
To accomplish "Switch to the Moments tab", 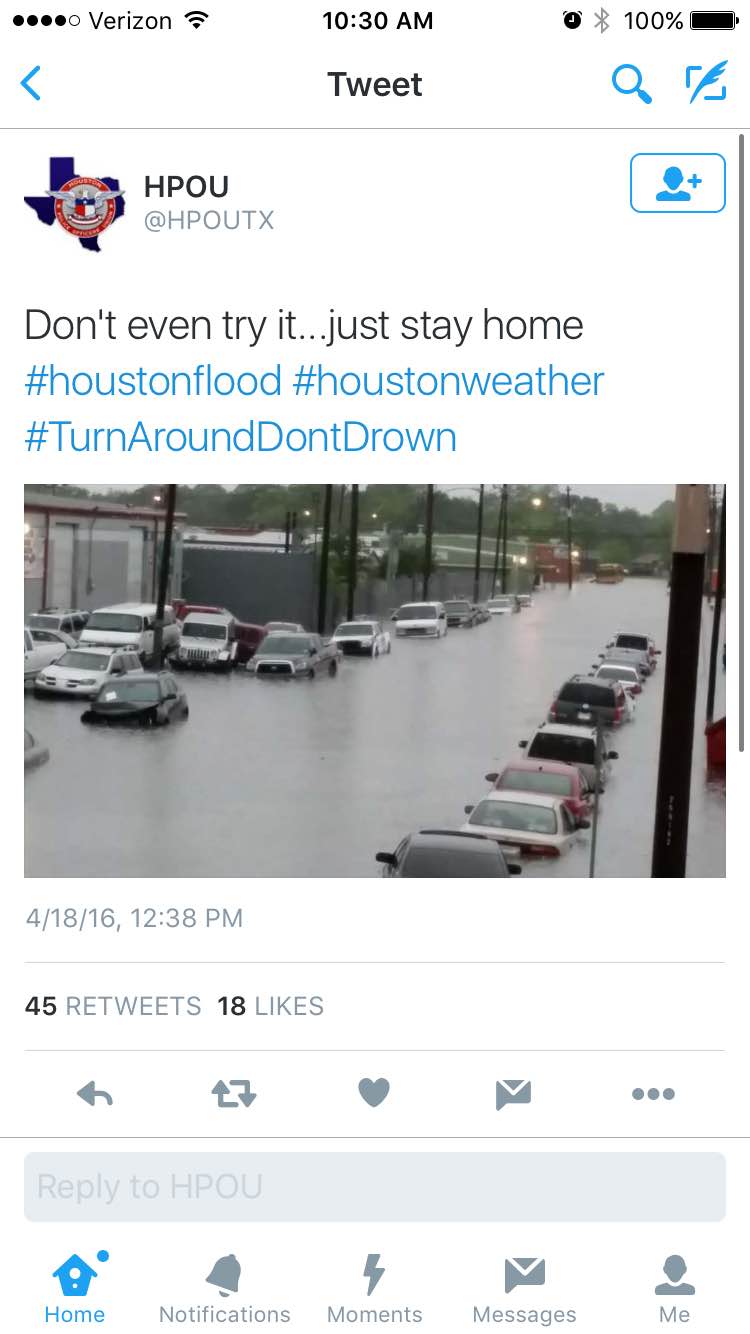I will pyautogui.click(x=374, y=1289).
